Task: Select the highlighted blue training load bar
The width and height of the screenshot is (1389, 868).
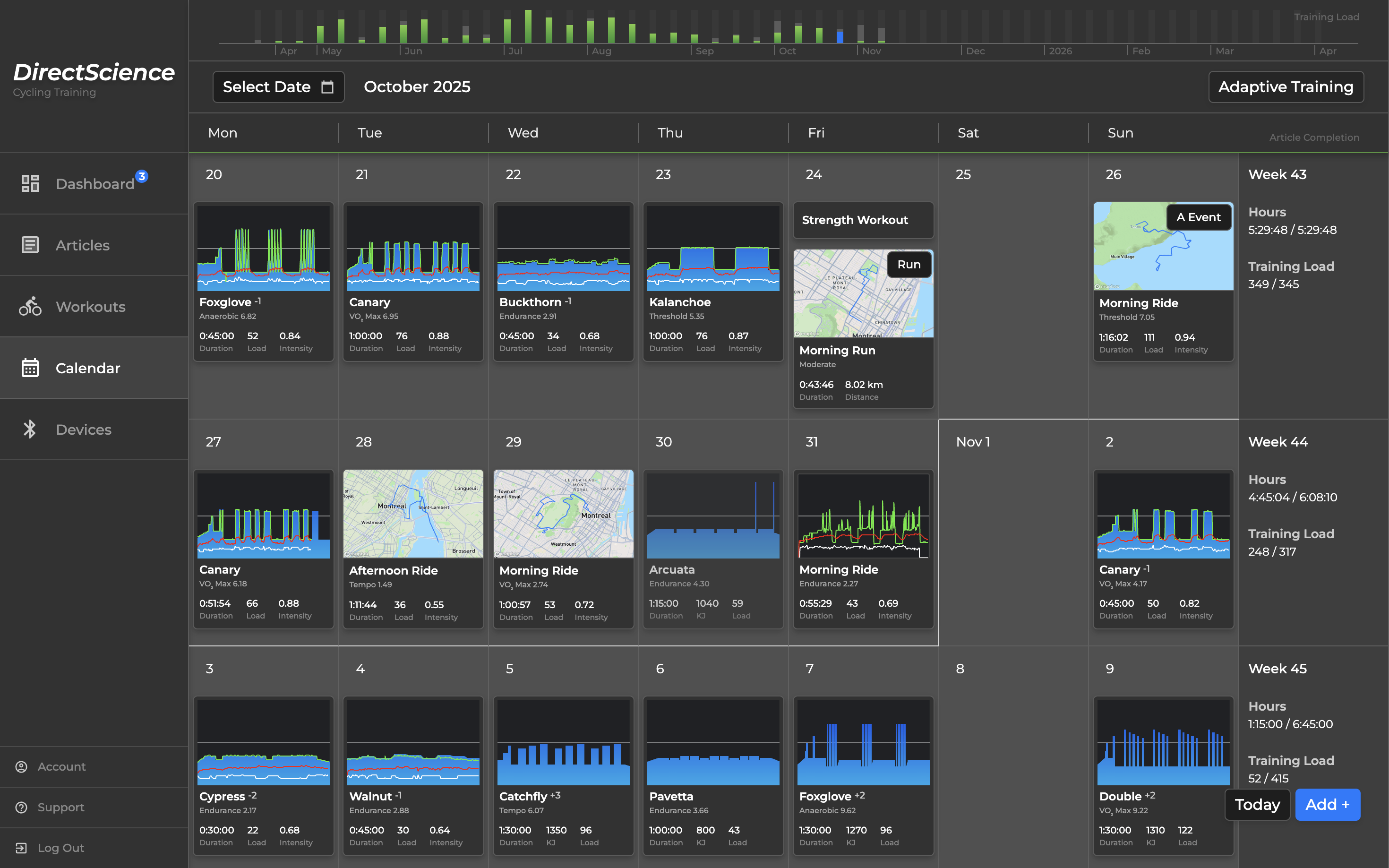Action: [840, 36]
